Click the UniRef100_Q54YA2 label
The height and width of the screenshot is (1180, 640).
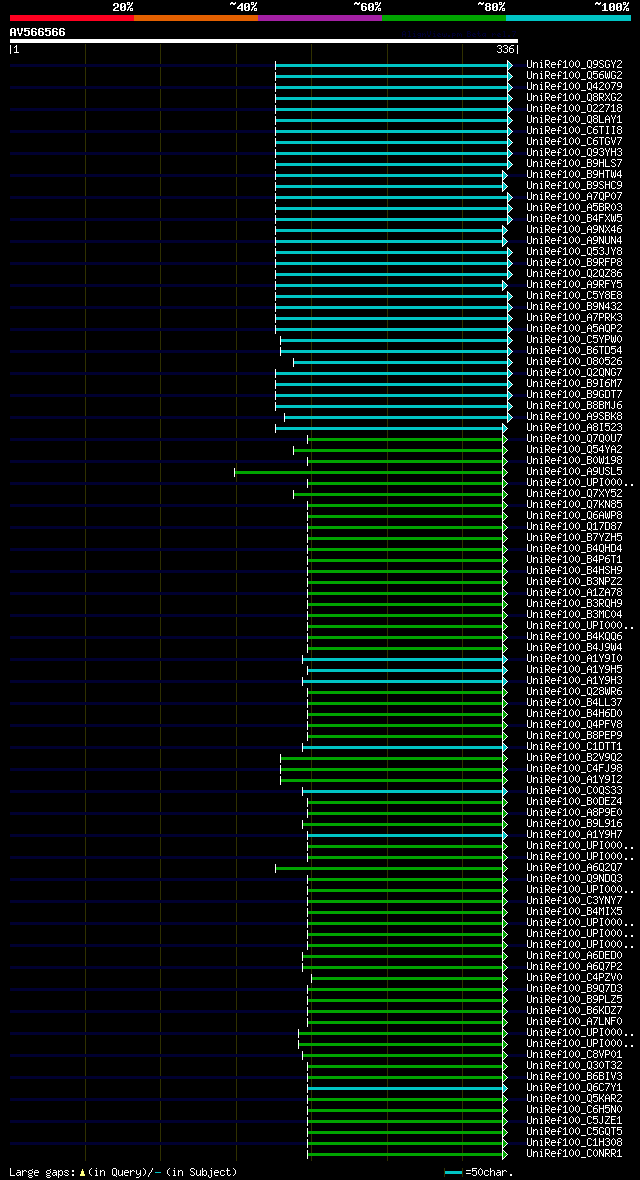574,449
